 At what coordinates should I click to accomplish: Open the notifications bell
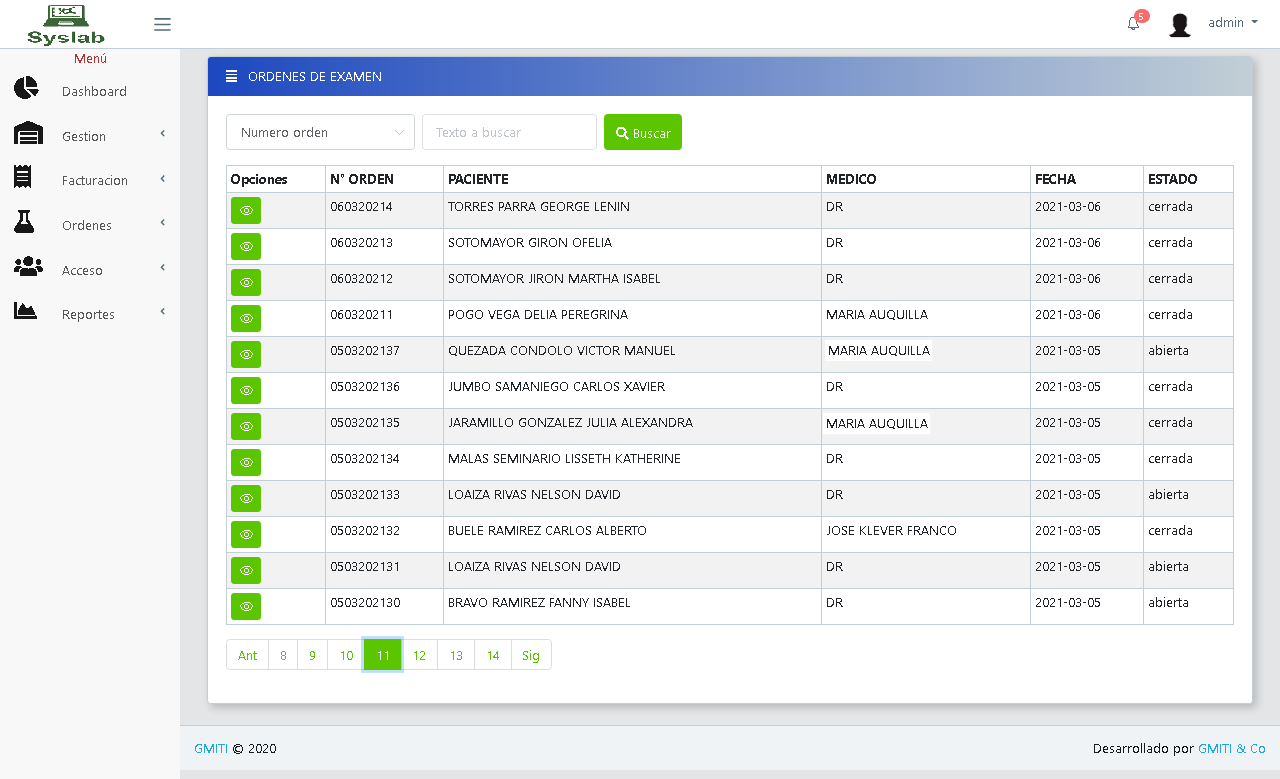(1133, 23)
